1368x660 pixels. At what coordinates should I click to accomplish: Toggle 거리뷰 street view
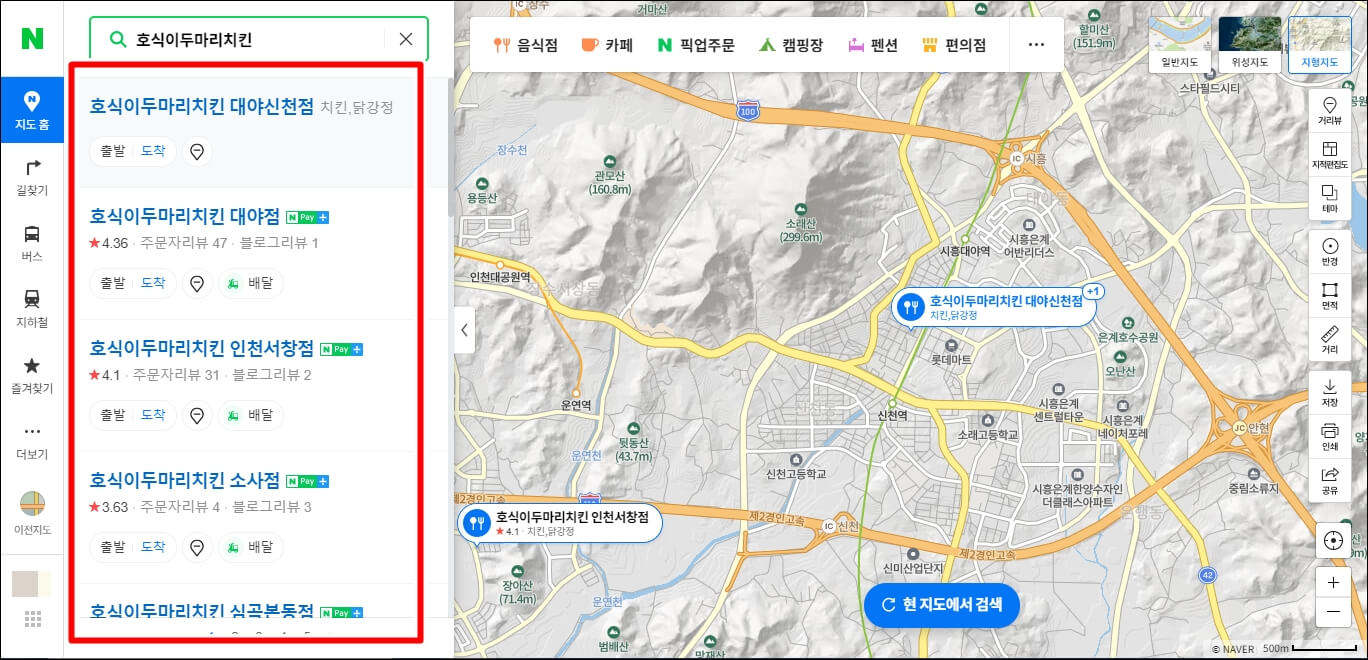pos(1329,111)
